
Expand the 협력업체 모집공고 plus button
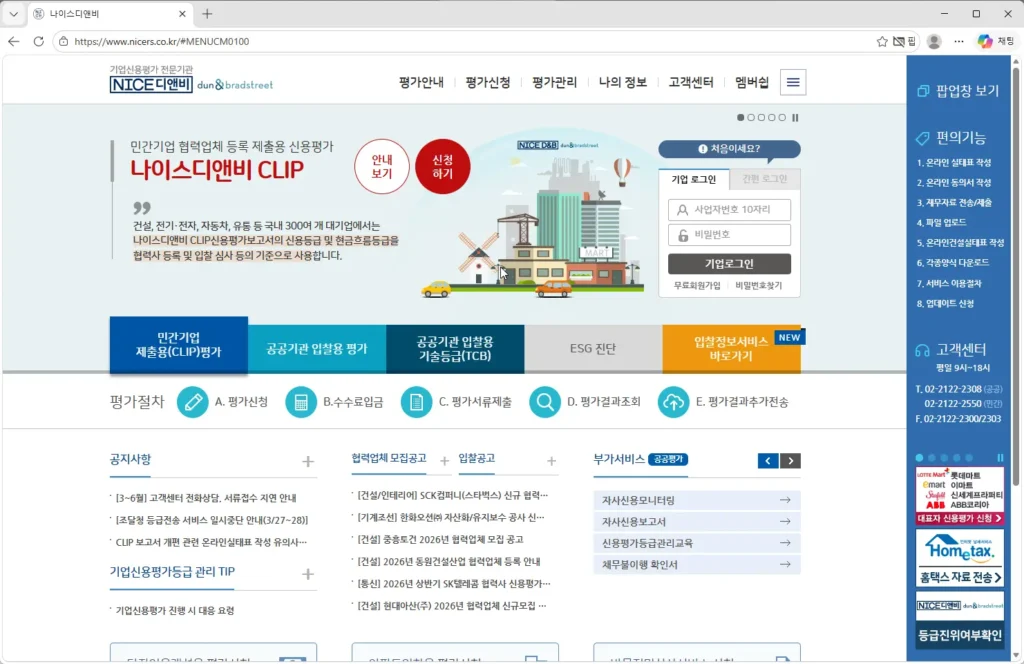[x=444, y=461]
